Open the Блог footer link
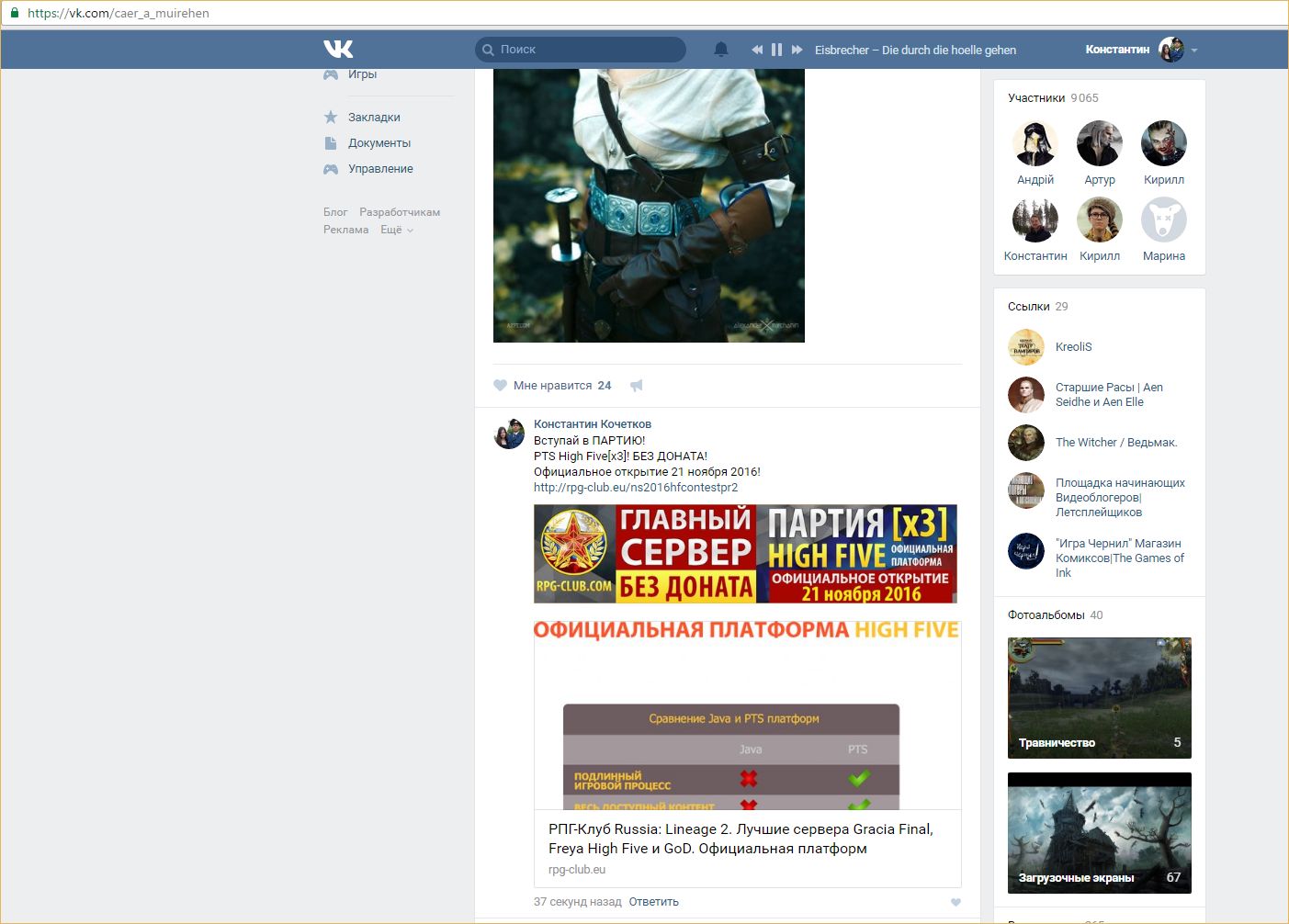 coord(335,212)
